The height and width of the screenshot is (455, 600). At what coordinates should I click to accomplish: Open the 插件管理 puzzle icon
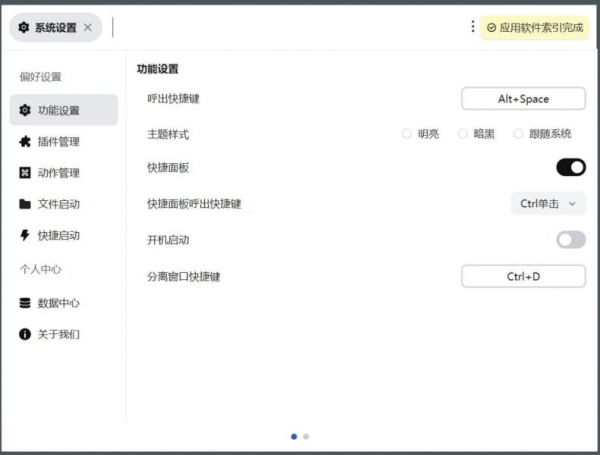point(25,142)
